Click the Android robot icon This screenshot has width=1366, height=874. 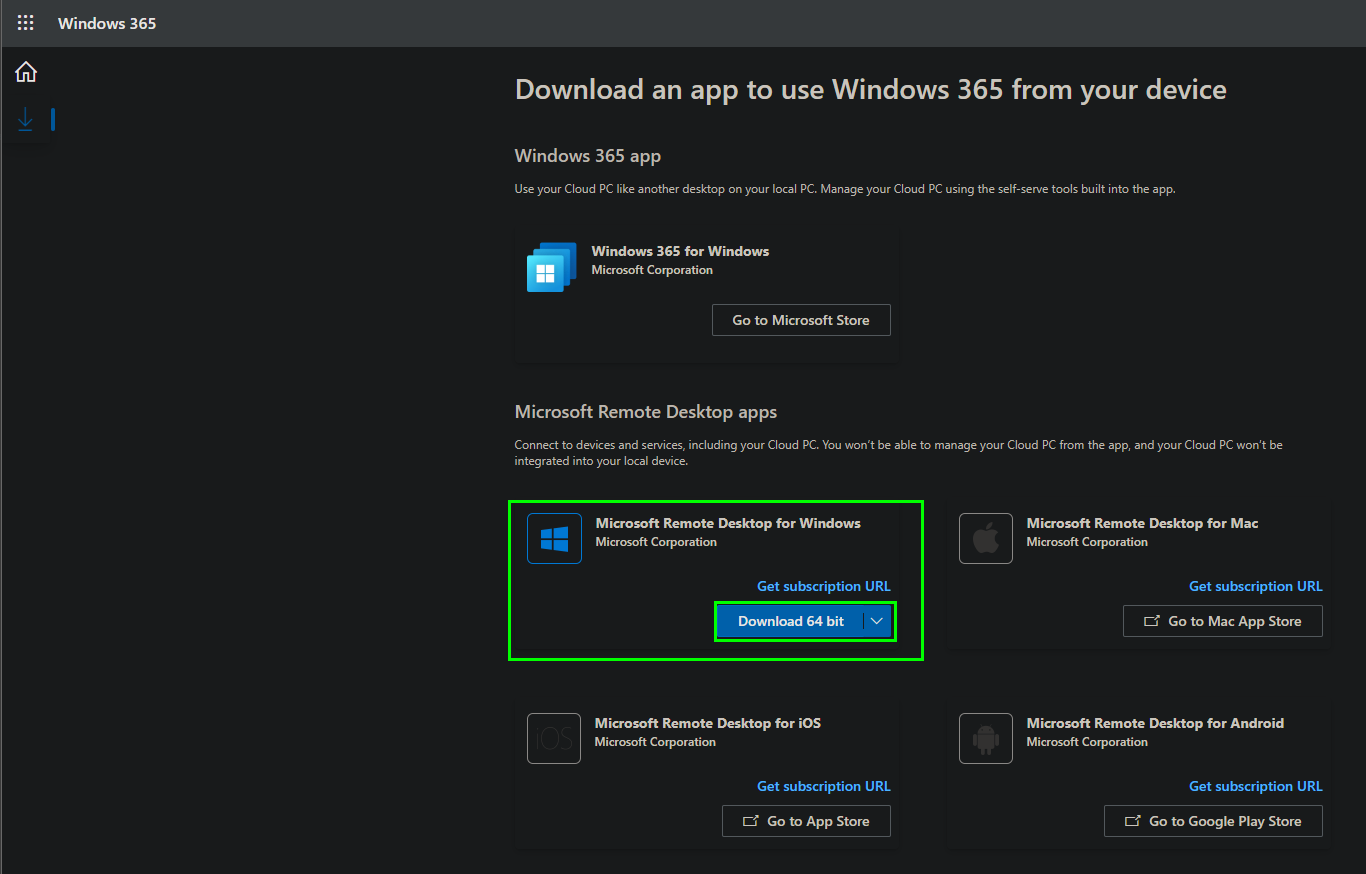point(985,739)
